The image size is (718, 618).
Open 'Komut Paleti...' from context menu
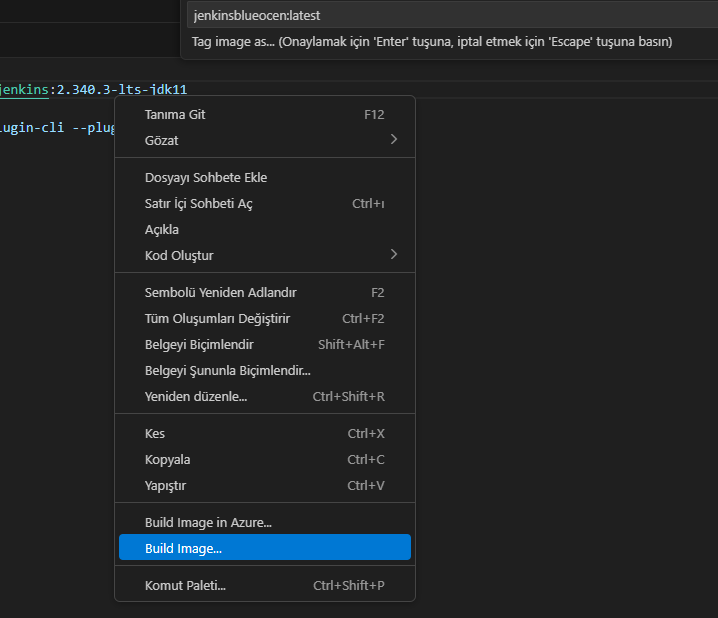pyautogui.click(x=185, y=586)
